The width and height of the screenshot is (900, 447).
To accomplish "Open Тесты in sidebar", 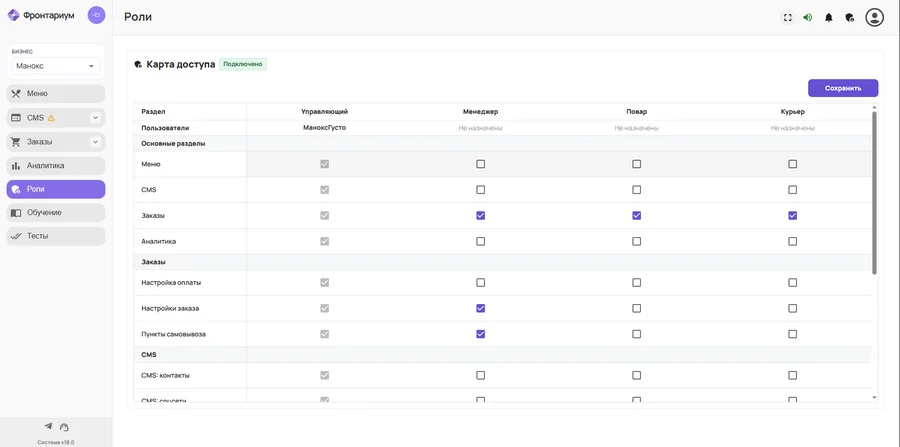I will tap(56, 236).
